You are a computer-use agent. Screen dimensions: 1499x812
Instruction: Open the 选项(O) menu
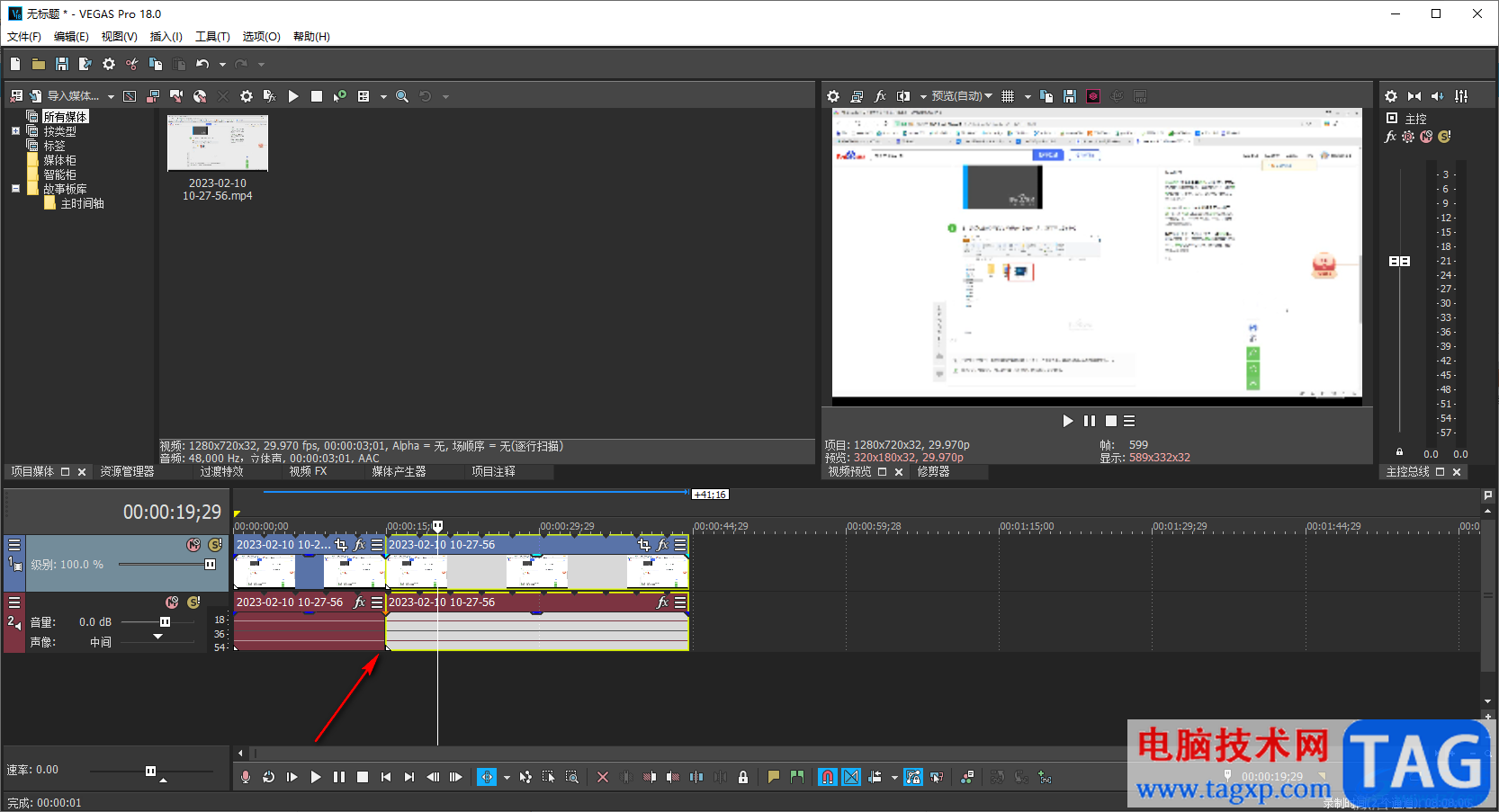261,37
